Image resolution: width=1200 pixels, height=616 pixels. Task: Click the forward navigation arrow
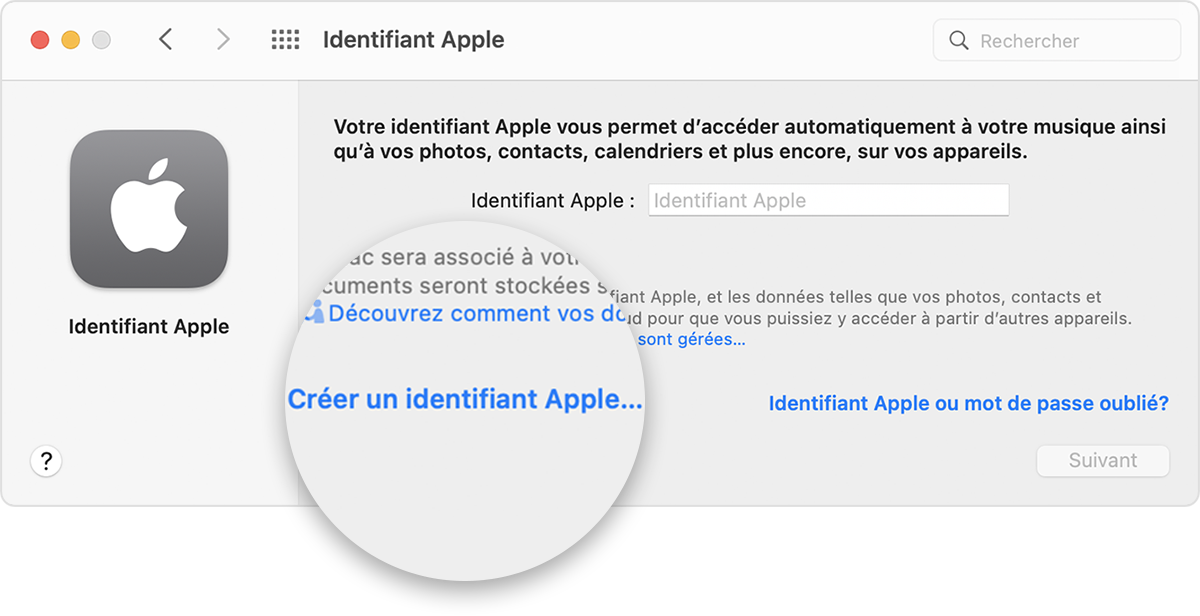[223, 40]
